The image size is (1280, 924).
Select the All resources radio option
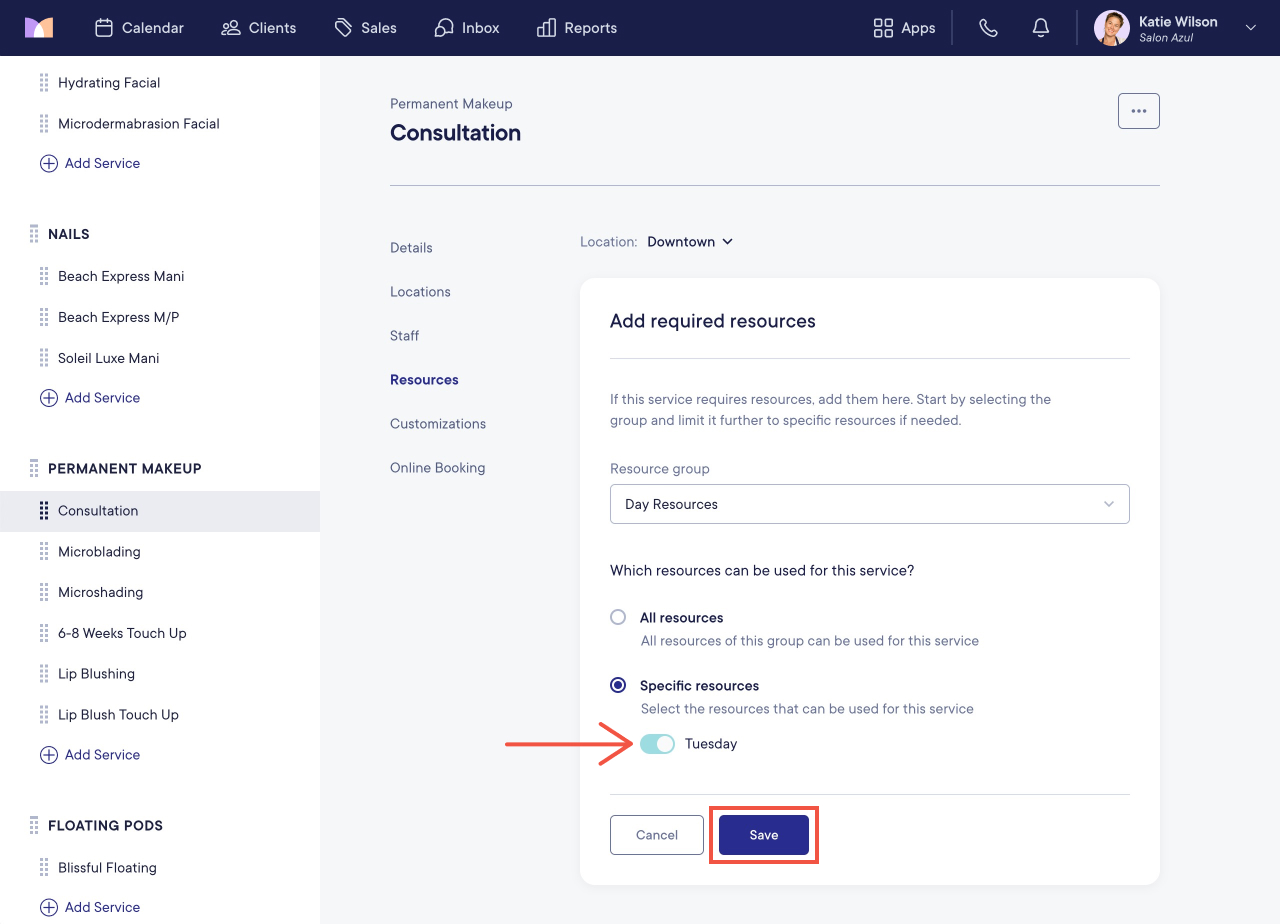pyautogui.click(x=618, y=617)
